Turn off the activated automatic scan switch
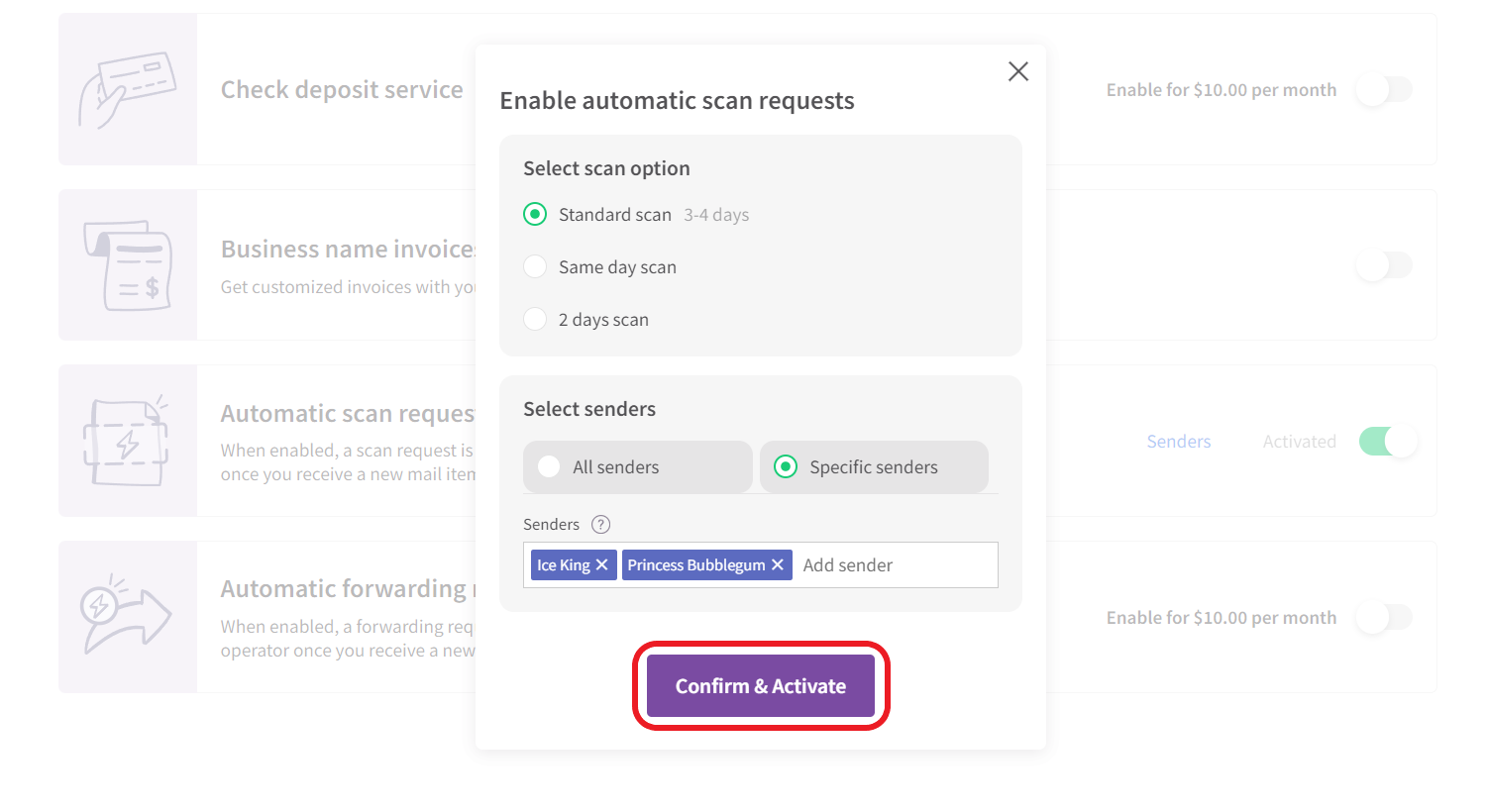This screenshot has width=1489, height=812. [1388, 442]
